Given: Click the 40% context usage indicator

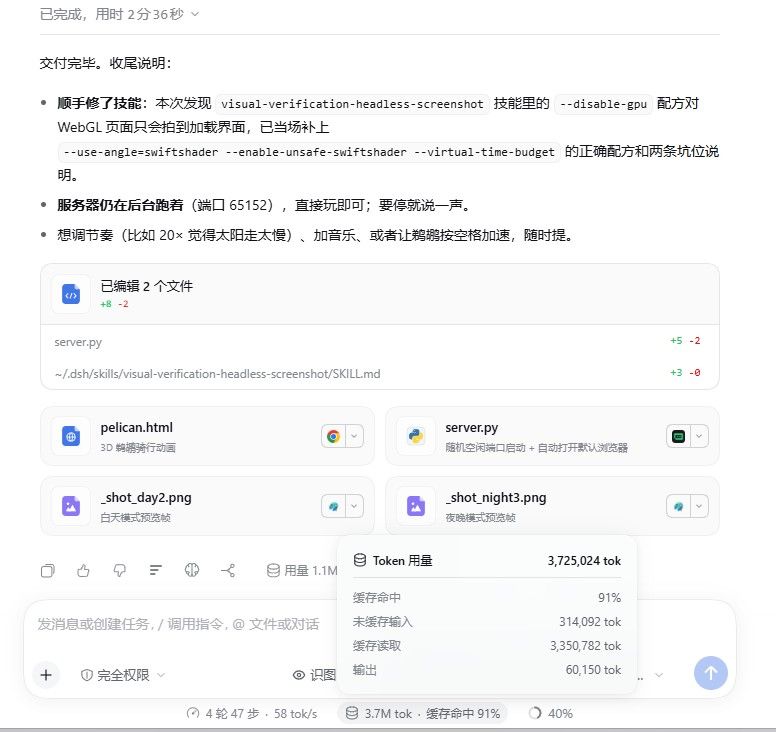Looking at the screenshot, I should click(550, 713).
